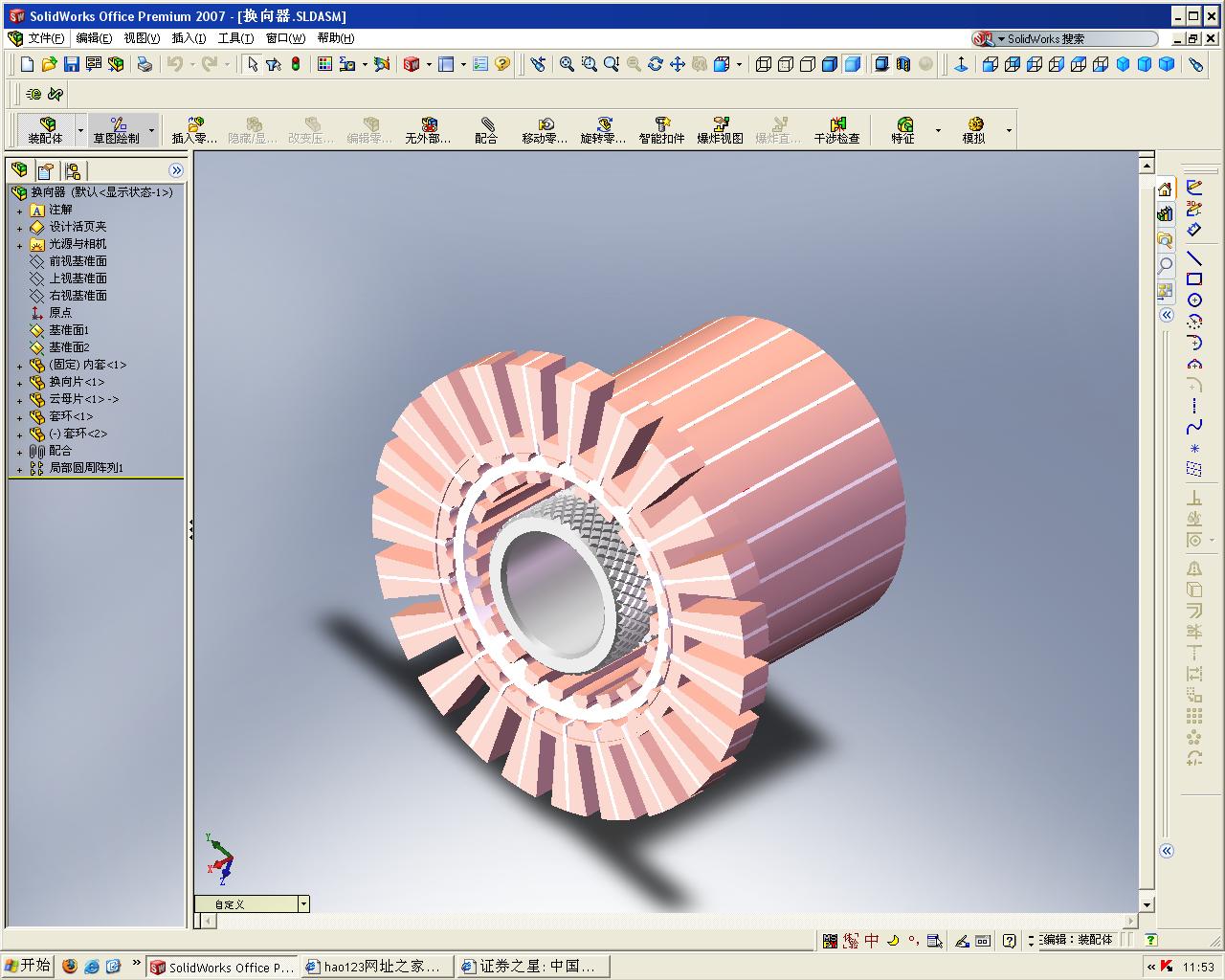Viewport: 1225px width, 980px height.
Task: Select the Circle sketch tool in right toolbar
Action: [1194, 301]
